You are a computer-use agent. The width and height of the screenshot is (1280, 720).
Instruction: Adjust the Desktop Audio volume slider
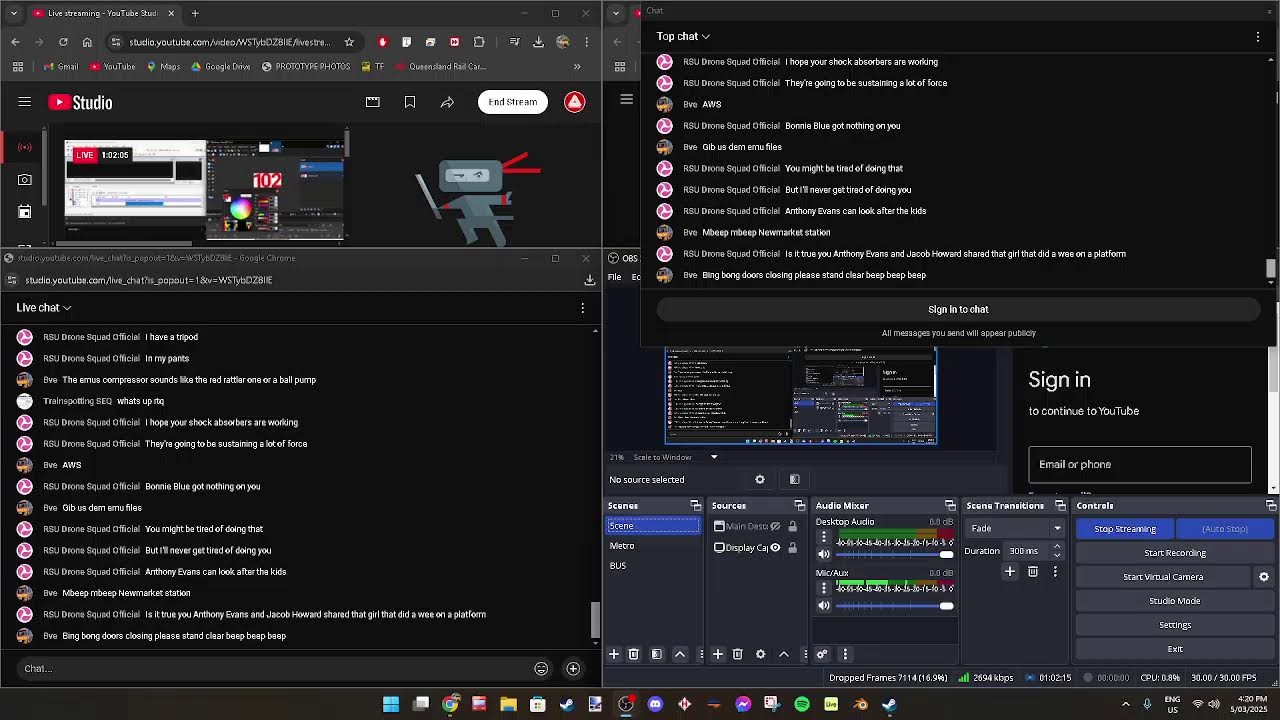click(895, 554)
